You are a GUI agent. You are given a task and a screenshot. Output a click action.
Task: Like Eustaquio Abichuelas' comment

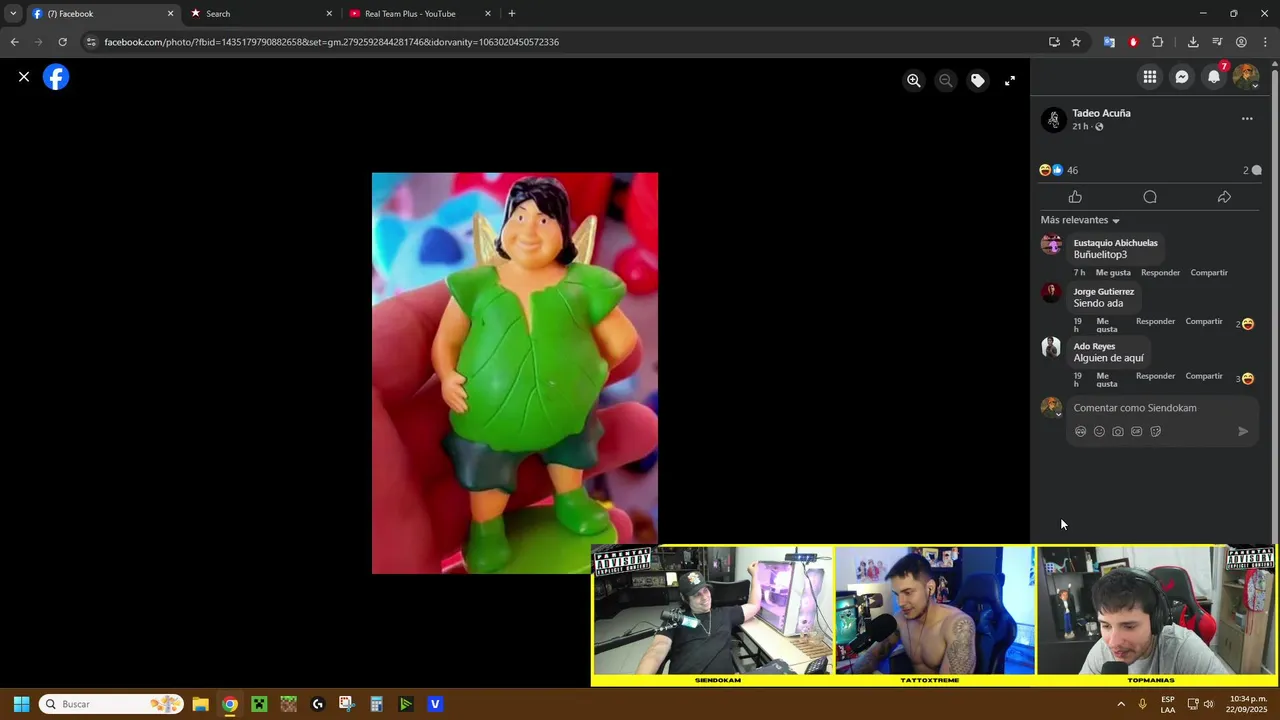(1113, 273)
